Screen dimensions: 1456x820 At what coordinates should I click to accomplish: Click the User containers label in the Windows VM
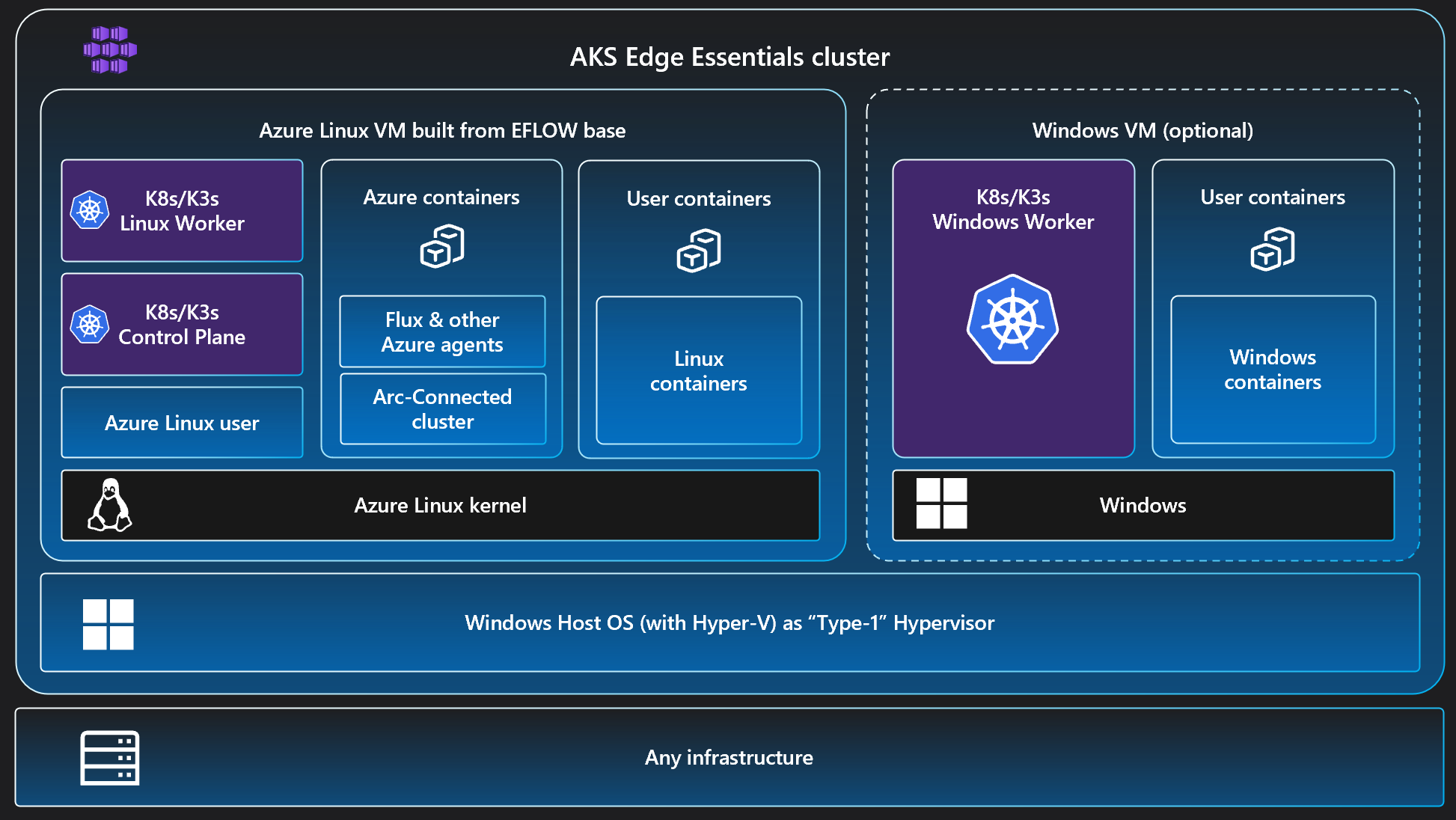pos(1273,197)
